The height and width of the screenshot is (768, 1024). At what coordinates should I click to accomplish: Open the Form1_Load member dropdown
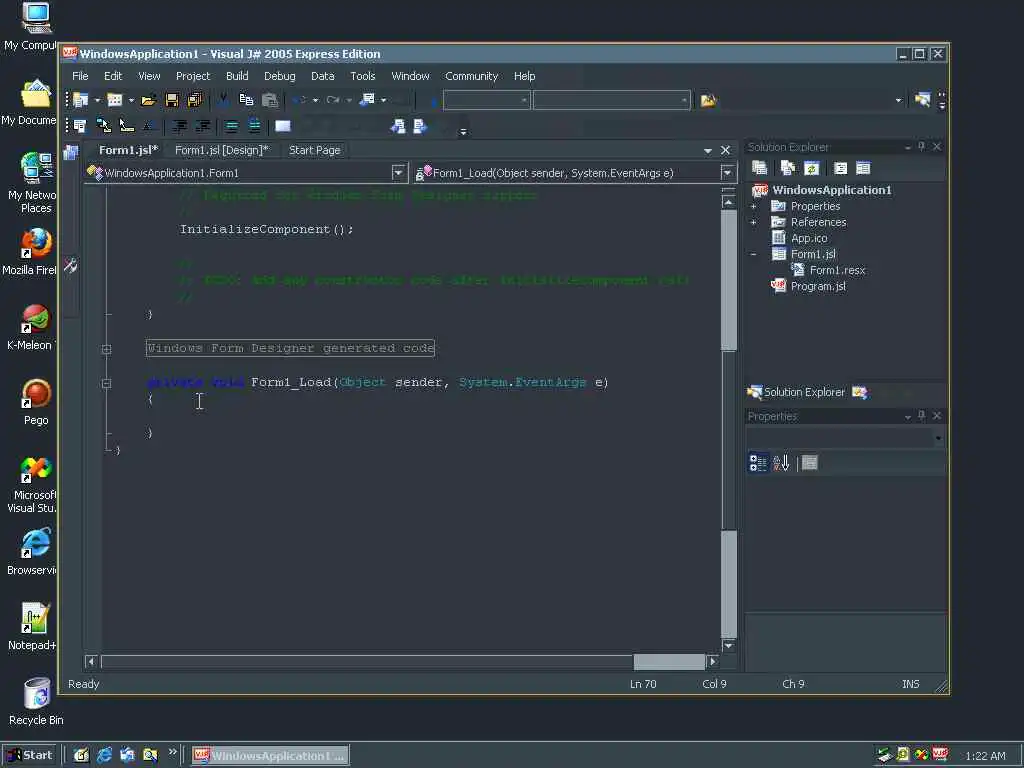[x=727, y=173]
